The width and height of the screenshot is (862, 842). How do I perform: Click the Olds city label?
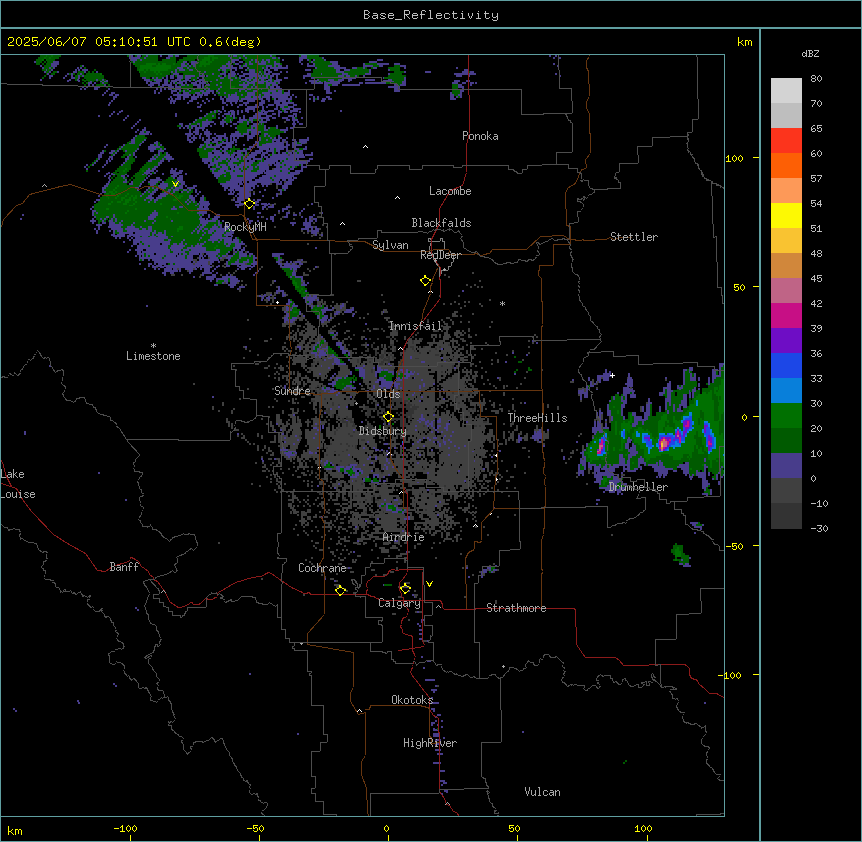pos(388,394)
